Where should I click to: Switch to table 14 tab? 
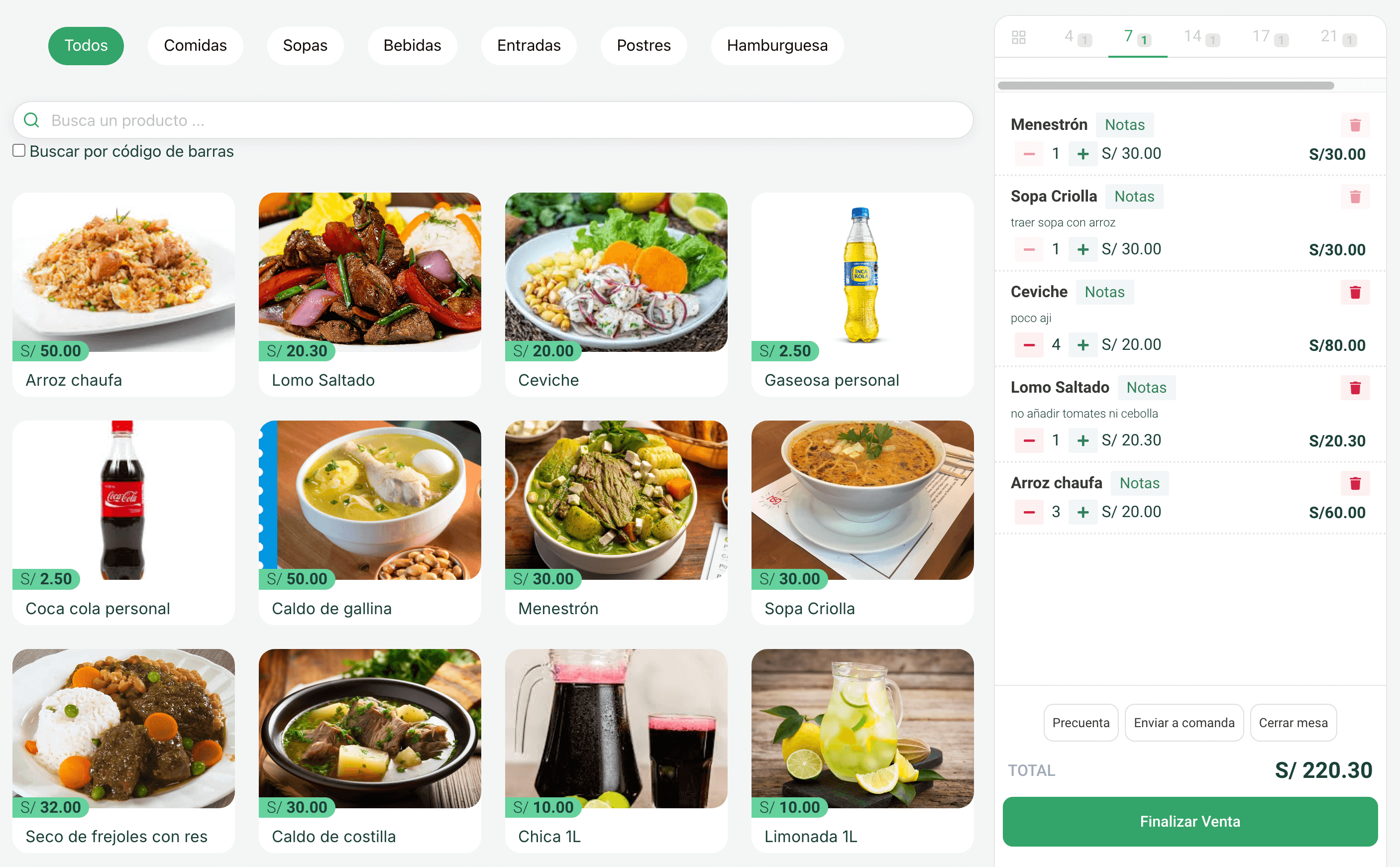pos(1201,37)
